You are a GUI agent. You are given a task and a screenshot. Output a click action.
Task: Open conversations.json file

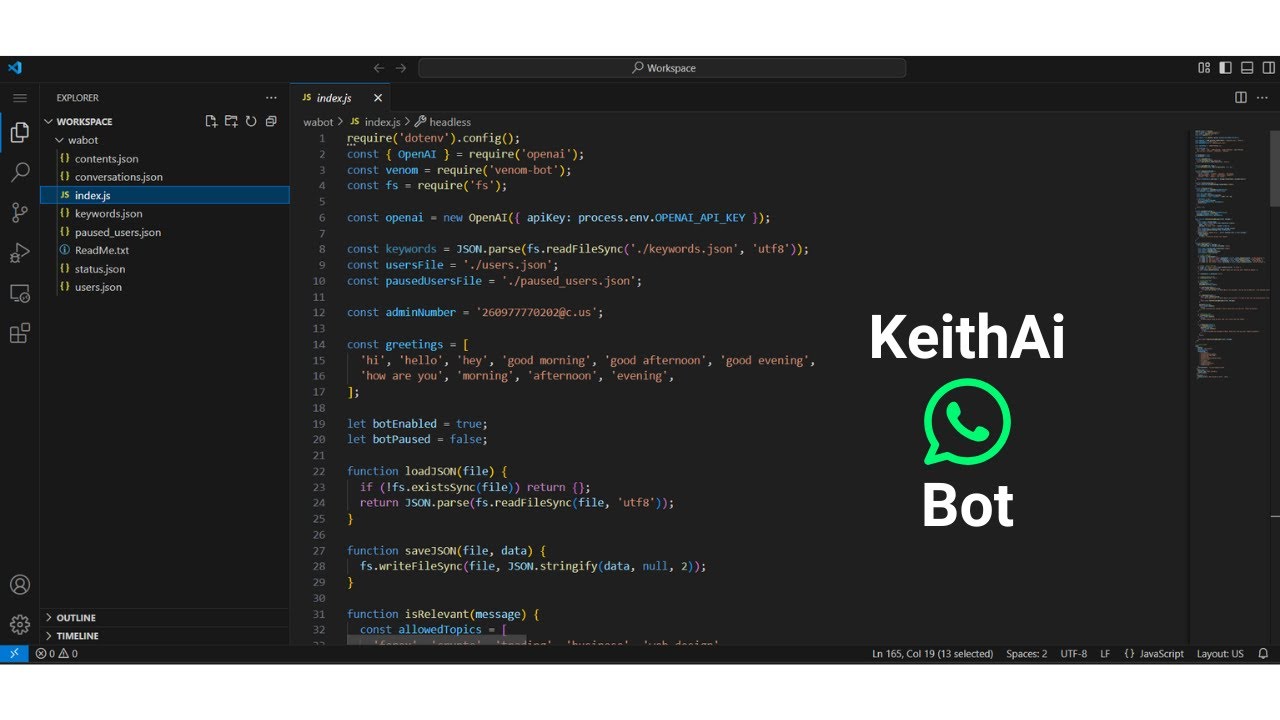click(165, 177)
